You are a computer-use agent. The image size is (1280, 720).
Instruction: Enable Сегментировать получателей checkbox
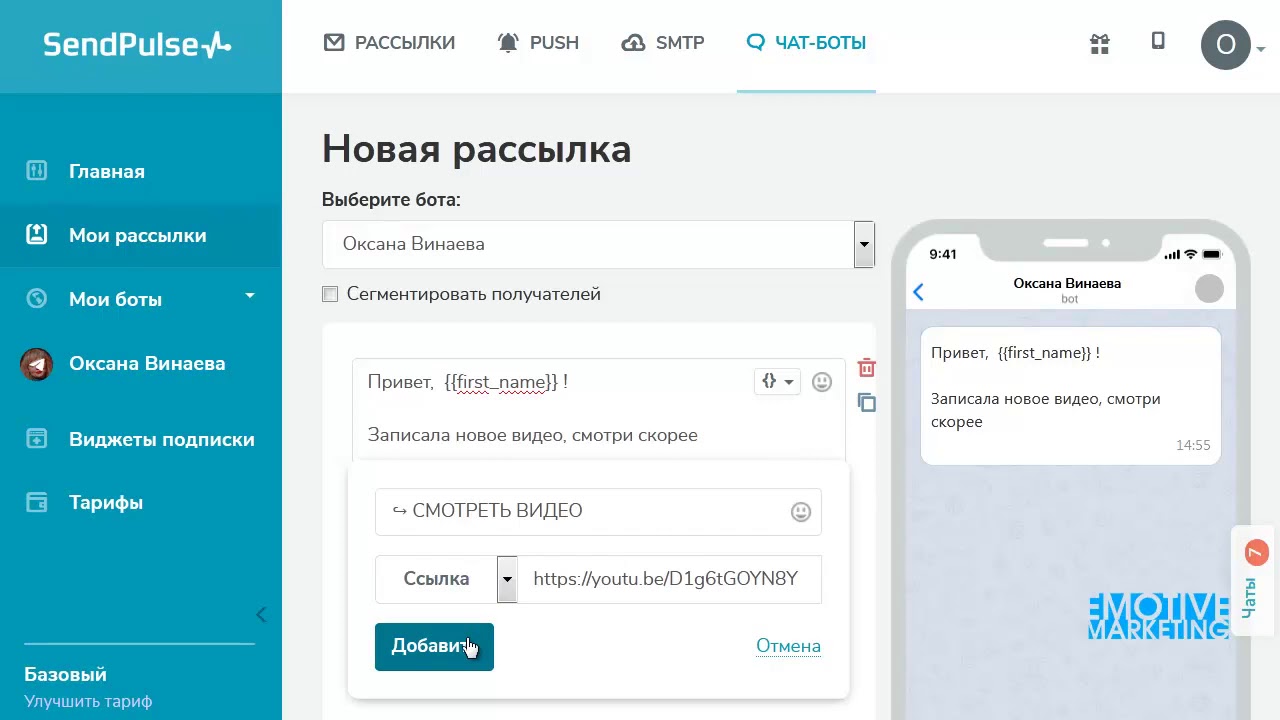point(330,294)
